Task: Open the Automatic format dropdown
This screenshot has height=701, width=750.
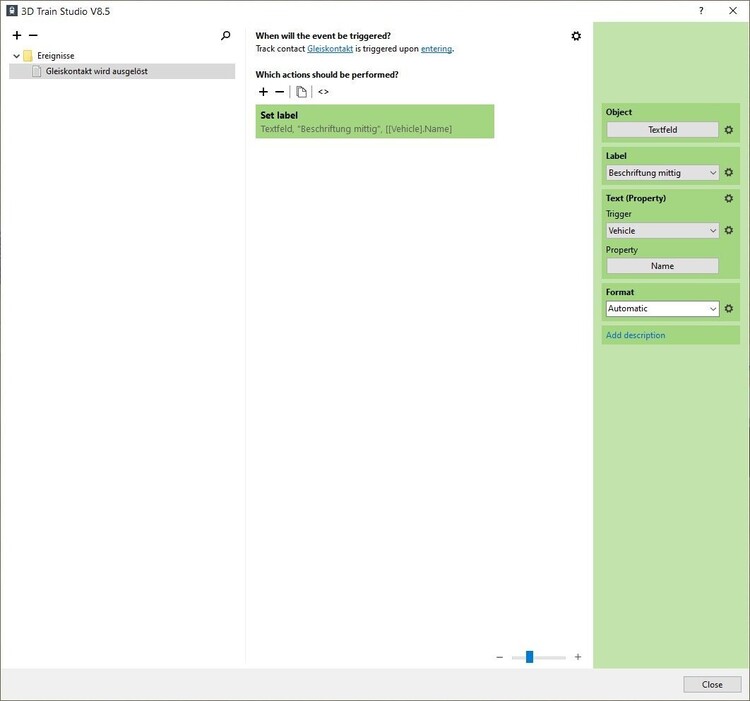Action: pos(662,308)
